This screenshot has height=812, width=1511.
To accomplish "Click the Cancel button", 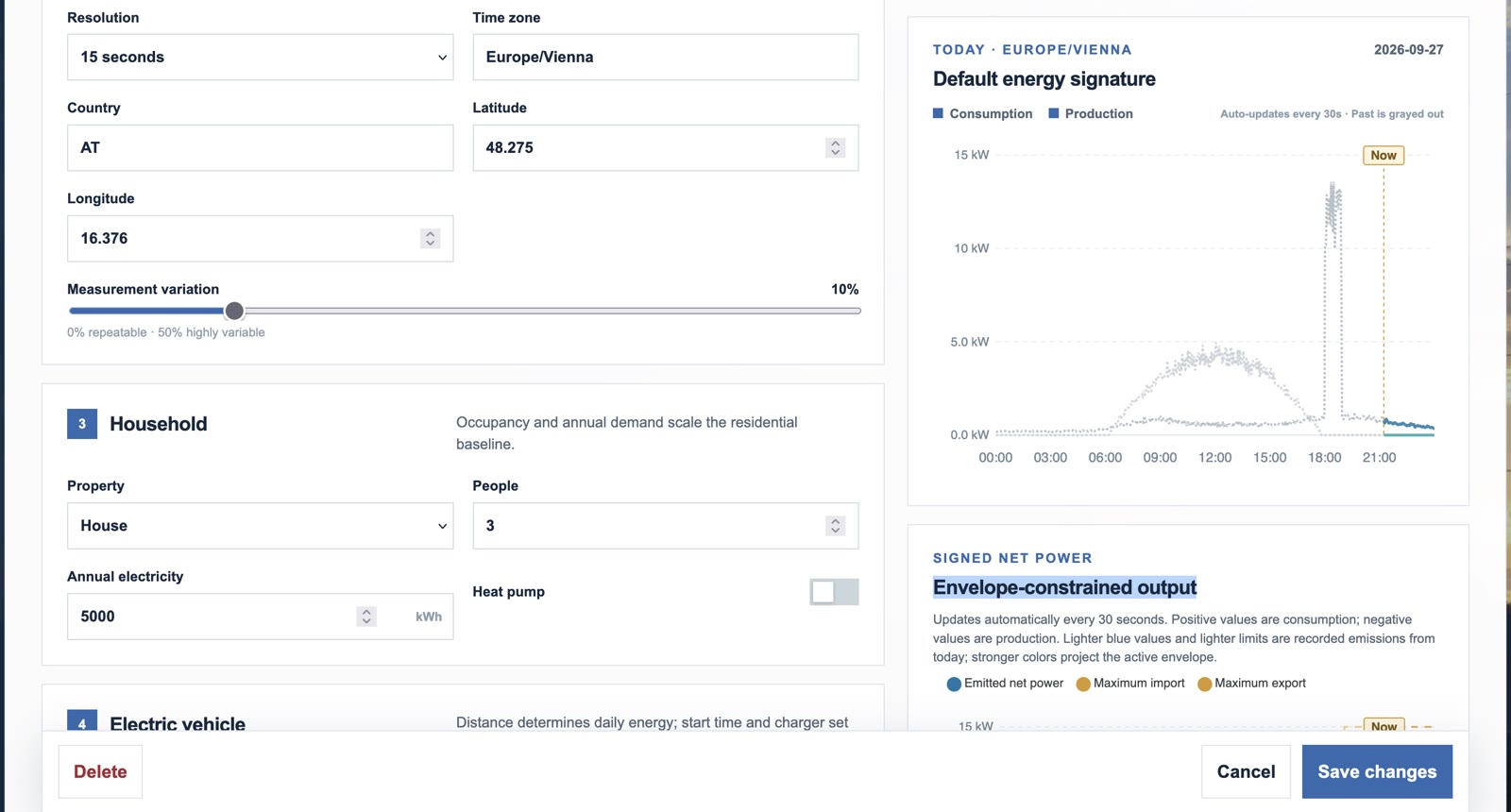I will 1246,771.
